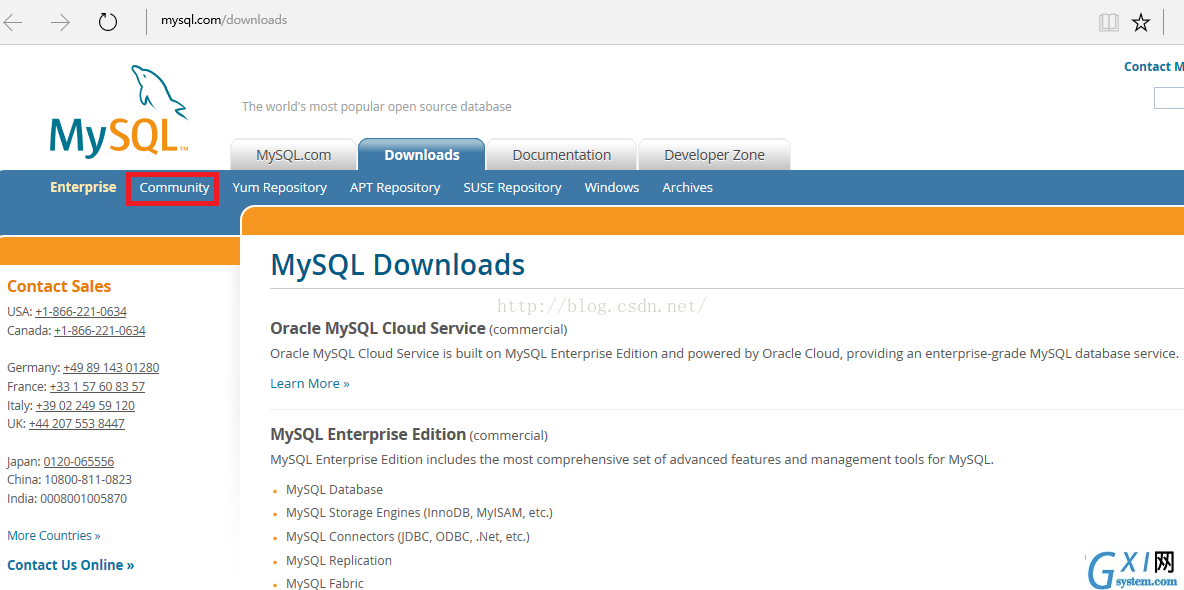Image resolution: width=1184 pixels, height=590 pixels.
Task: Click the tagline about popular open source database
Action: click(377, 107)
